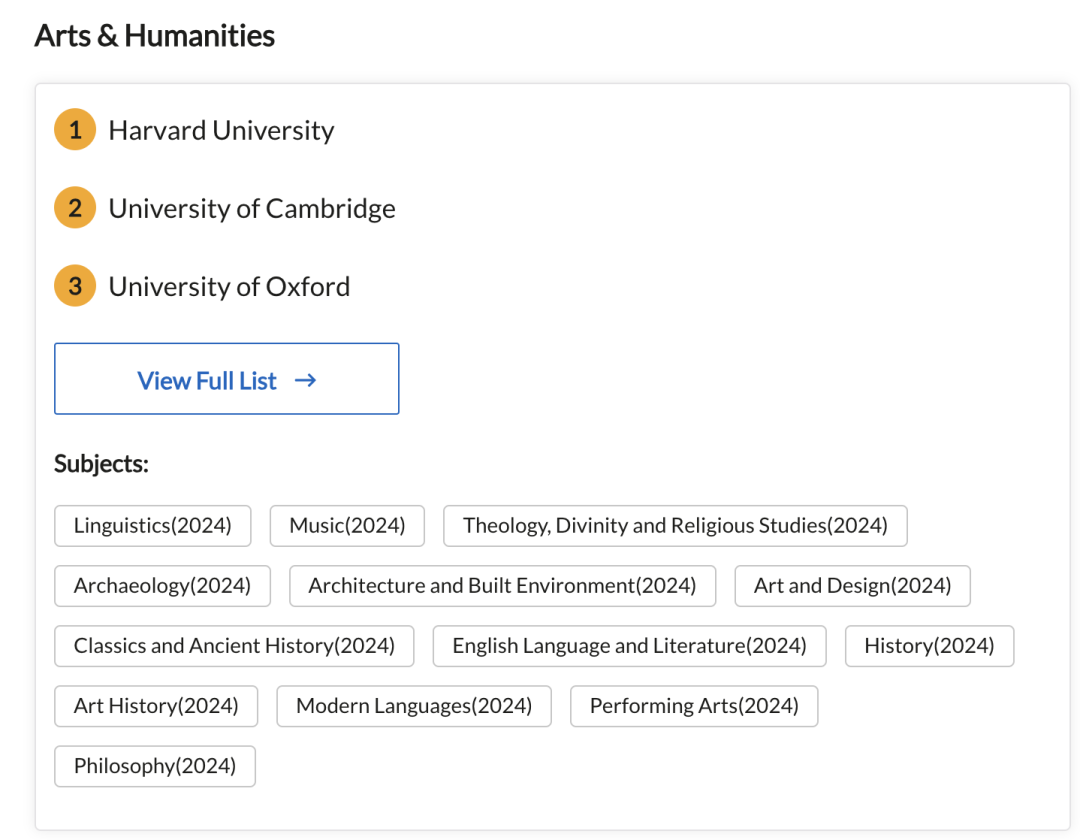This screenshot has width=1080, height=840.
Task: Open the Harvard University entry
Action: (x=221, y=130)
